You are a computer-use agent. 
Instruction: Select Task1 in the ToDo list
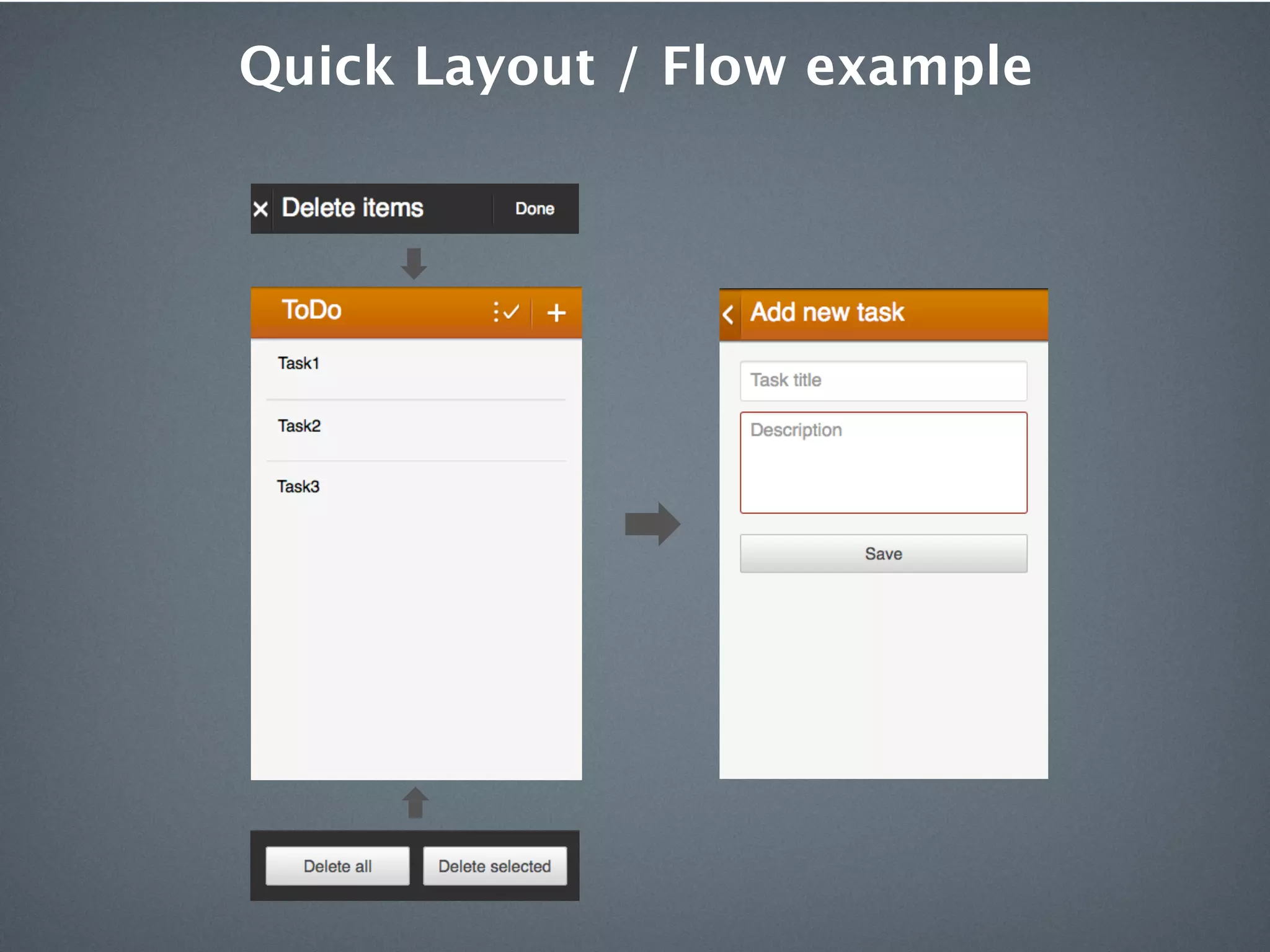pyautogui.click(x=415, y=369)
